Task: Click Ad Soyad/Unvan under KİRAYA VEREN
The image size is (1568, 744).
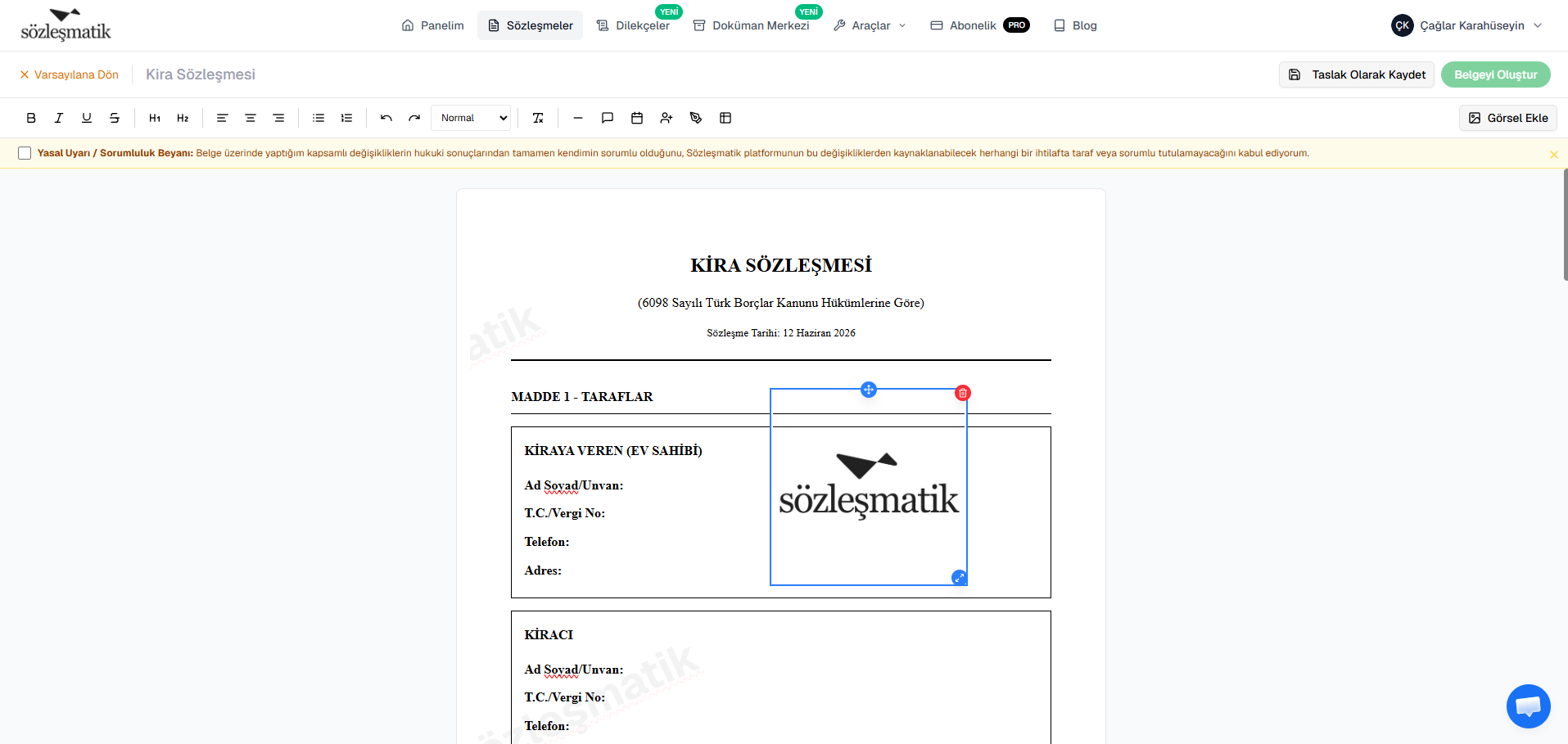Action: [574, 485]
